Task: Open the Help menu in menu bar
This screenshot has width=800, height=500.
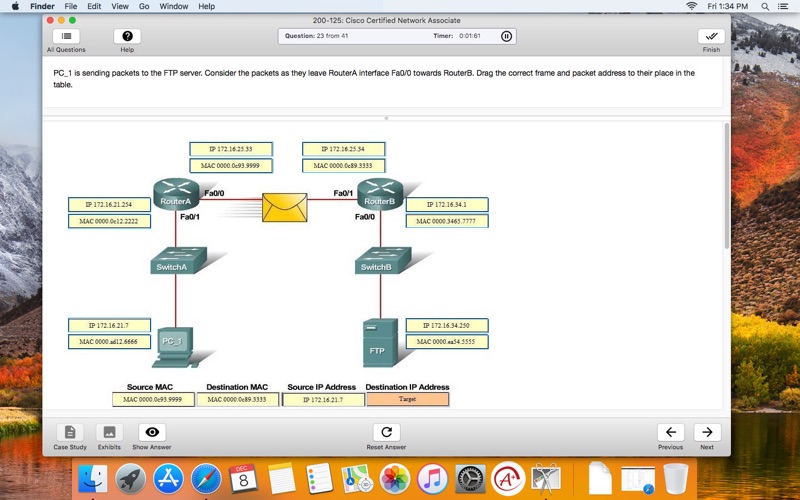Action: 207,6
